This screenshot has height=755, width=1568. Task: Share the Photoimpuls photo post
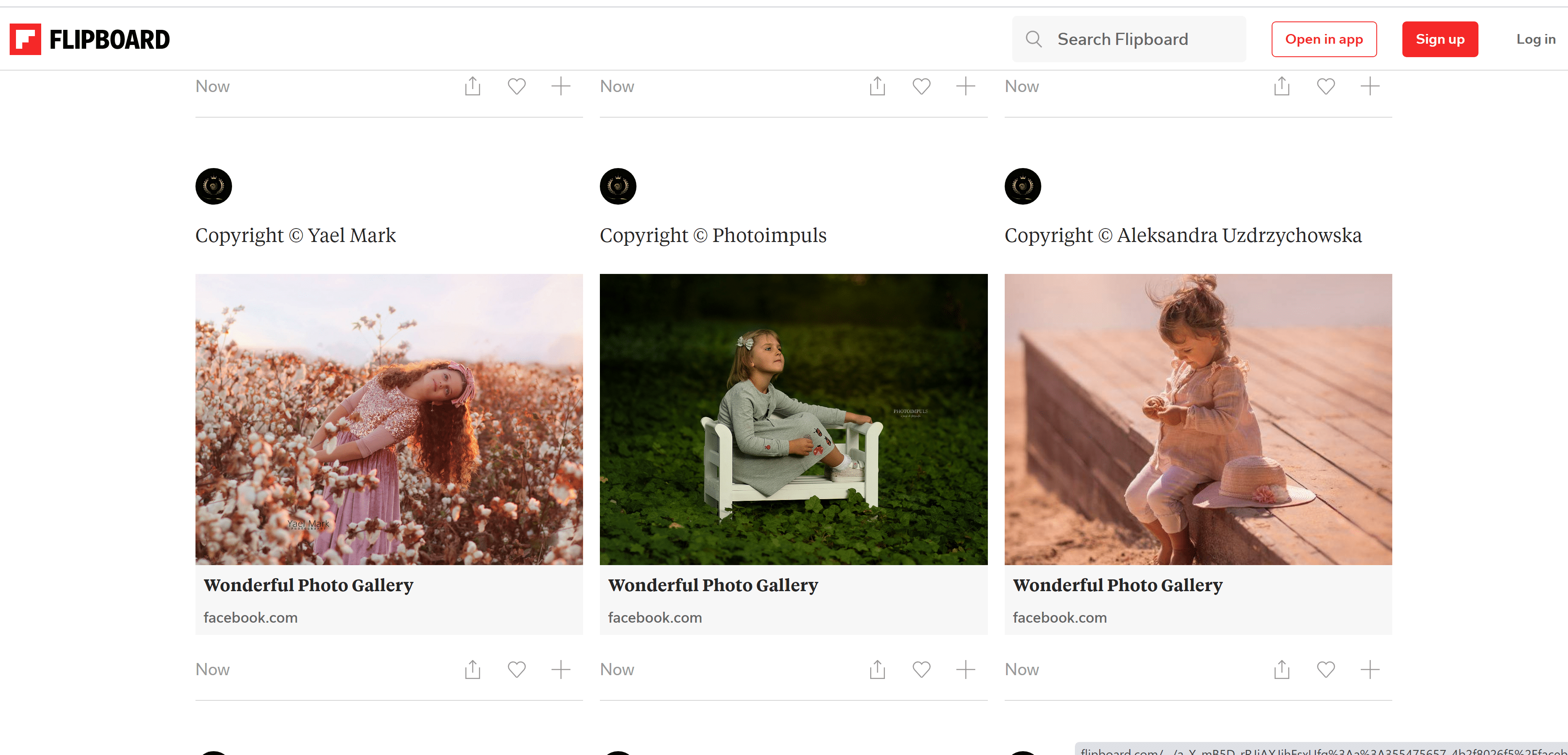click(x=877, y=670)
